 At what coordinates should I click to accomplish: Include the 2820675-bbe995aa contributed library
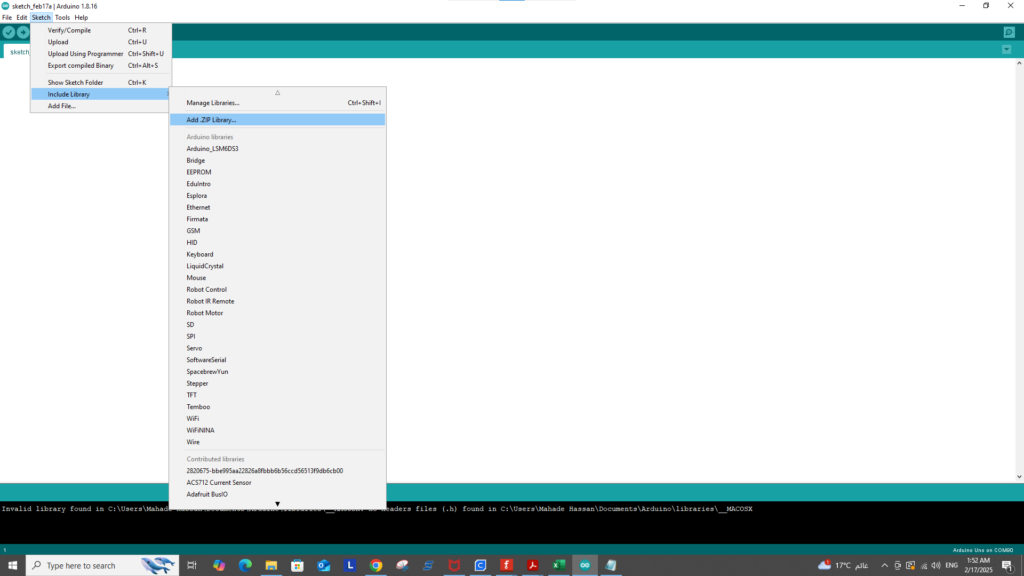tap(278, 471)
